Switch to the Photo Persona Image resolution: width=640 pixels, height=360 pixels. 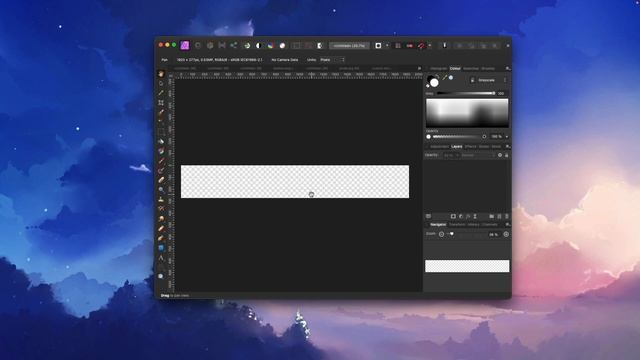[185, 45]
